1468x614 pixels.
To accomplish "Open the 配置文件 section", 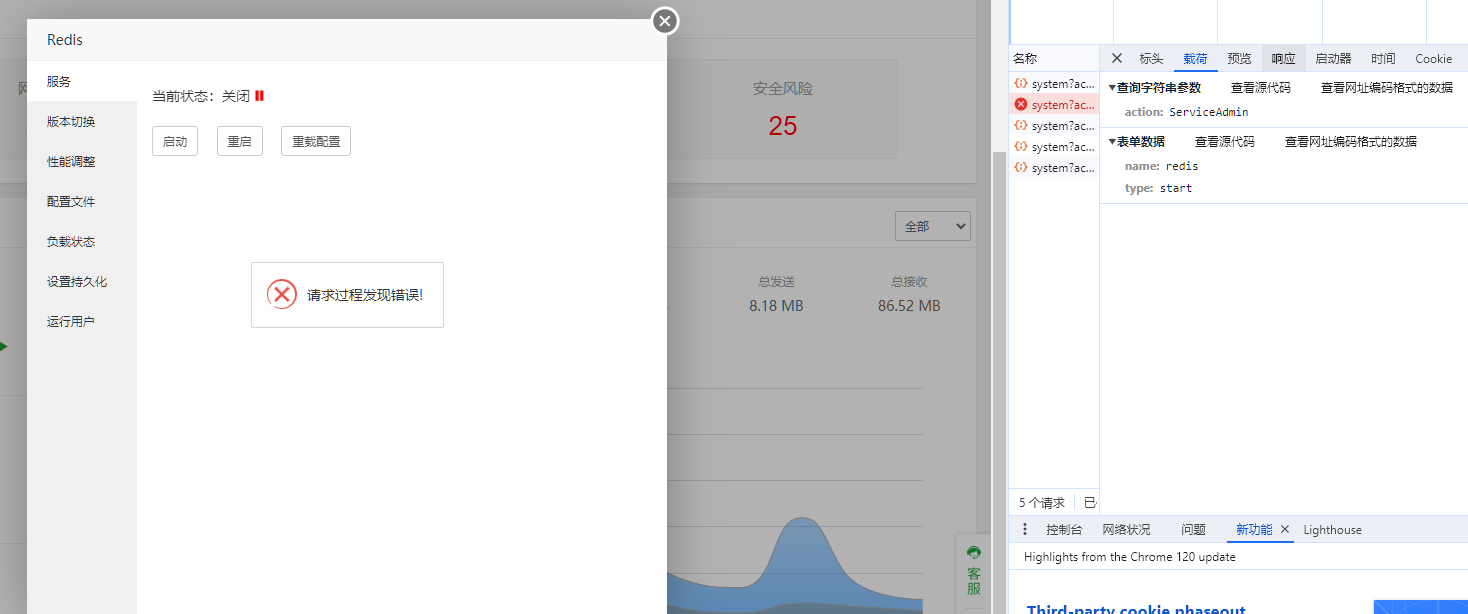I will (82, 201).
